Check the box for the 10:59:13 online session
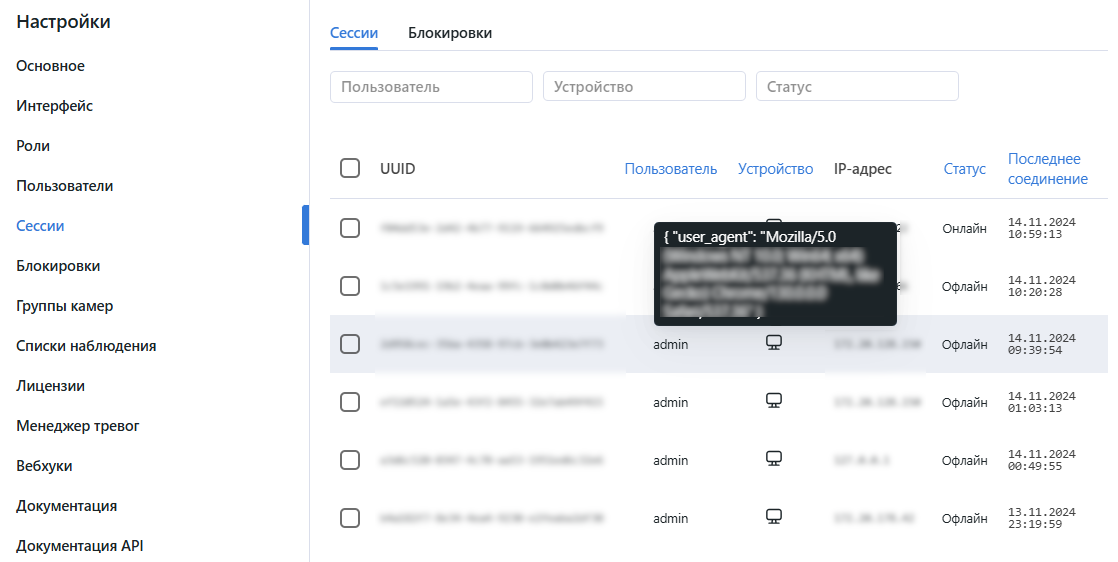Viewport: 1118px width, 562px height. pos(350,228)
